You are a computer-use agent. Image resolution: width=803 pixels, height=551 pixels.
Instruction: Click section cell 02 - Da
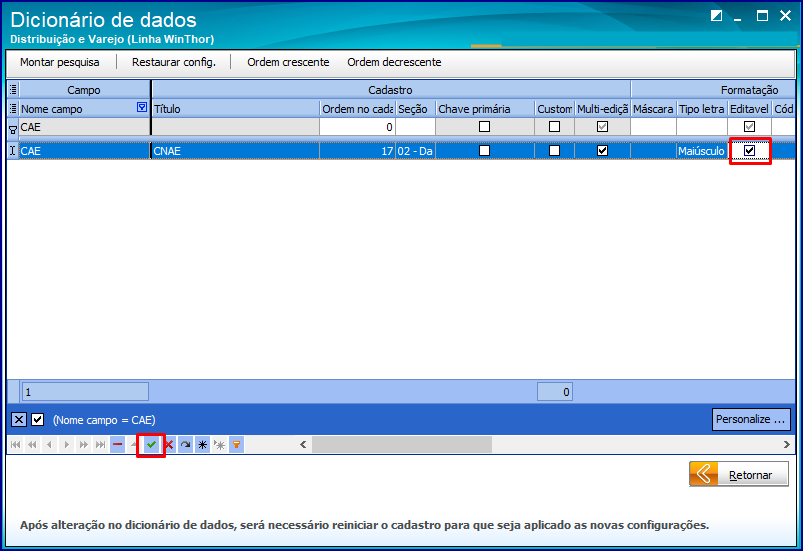[415, 151]
